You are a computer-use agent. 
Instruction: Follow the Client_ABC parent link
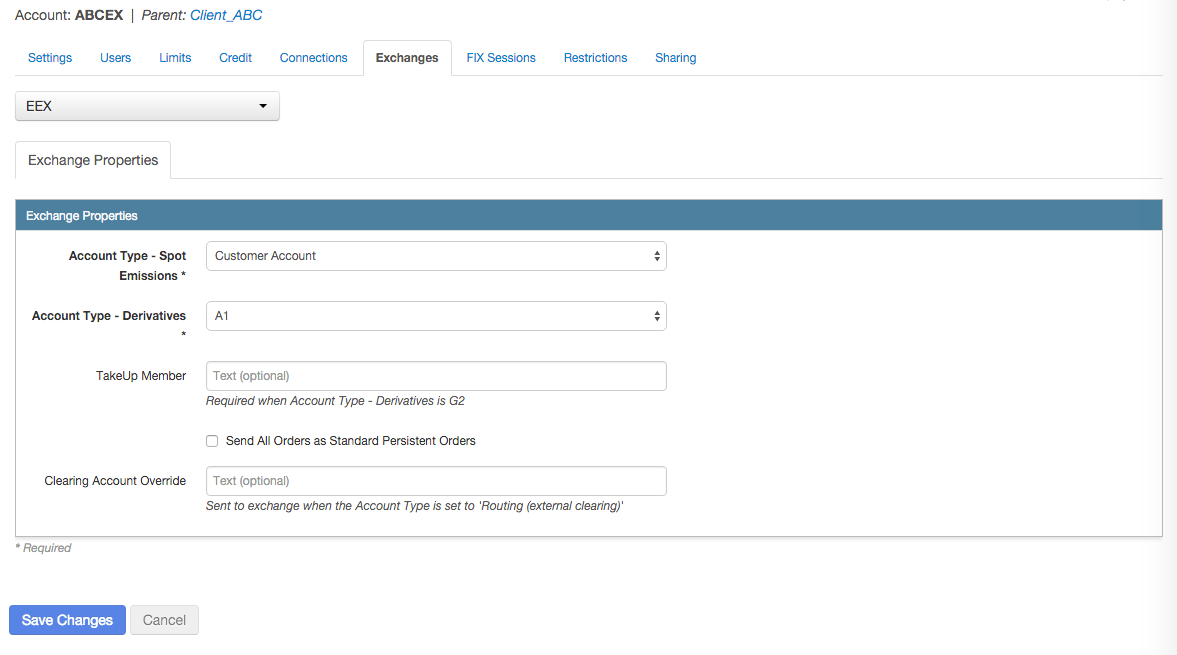(226, 15)
